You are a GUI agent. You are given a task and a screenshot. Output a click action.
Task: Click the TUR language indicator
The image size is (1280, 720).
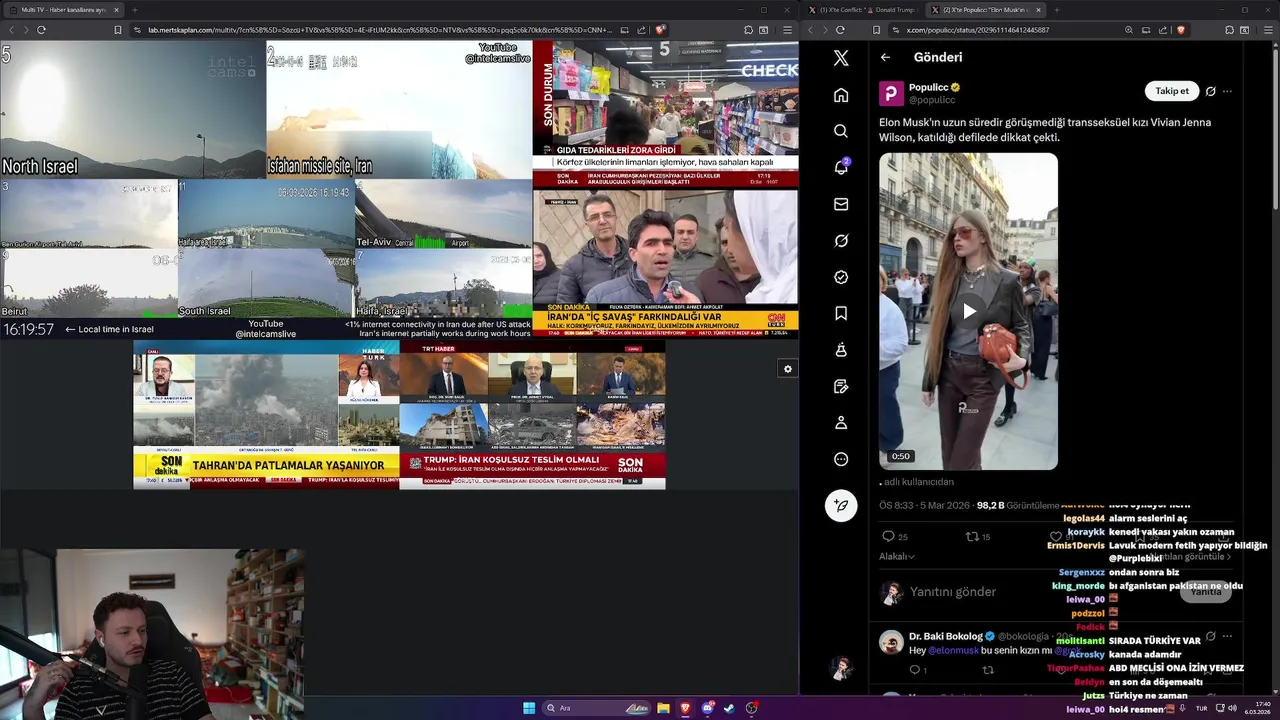click(x=1201, y=708)
